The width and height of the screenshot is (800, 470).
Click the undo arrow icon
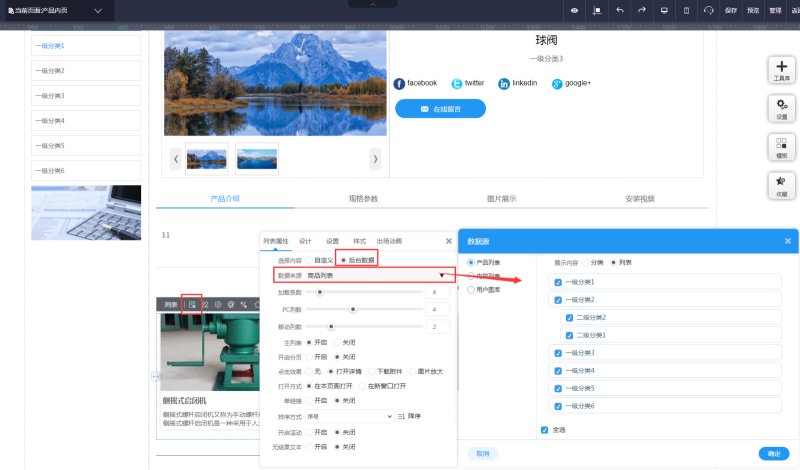tap(619, 10)
